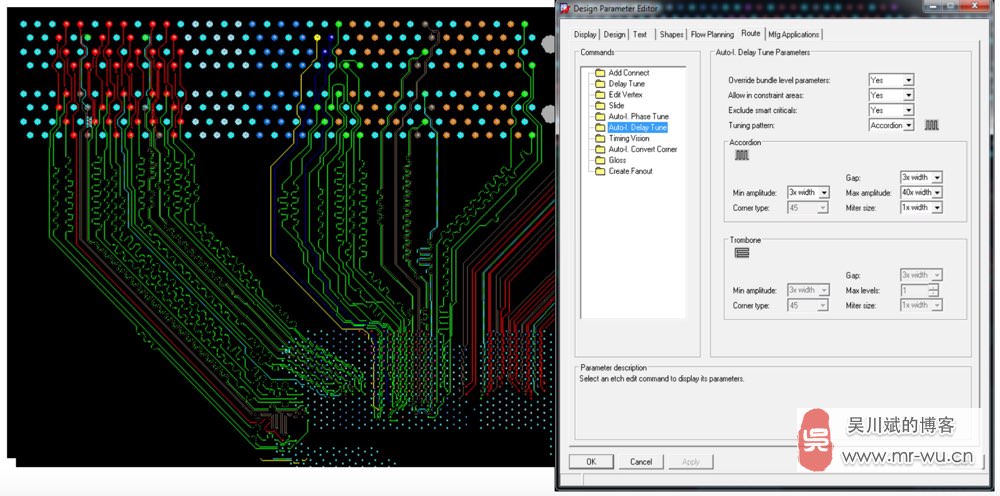Click the Delay Tune folder icon
The width and height of the screenshot is (1000, 496).
click(600, 84)
